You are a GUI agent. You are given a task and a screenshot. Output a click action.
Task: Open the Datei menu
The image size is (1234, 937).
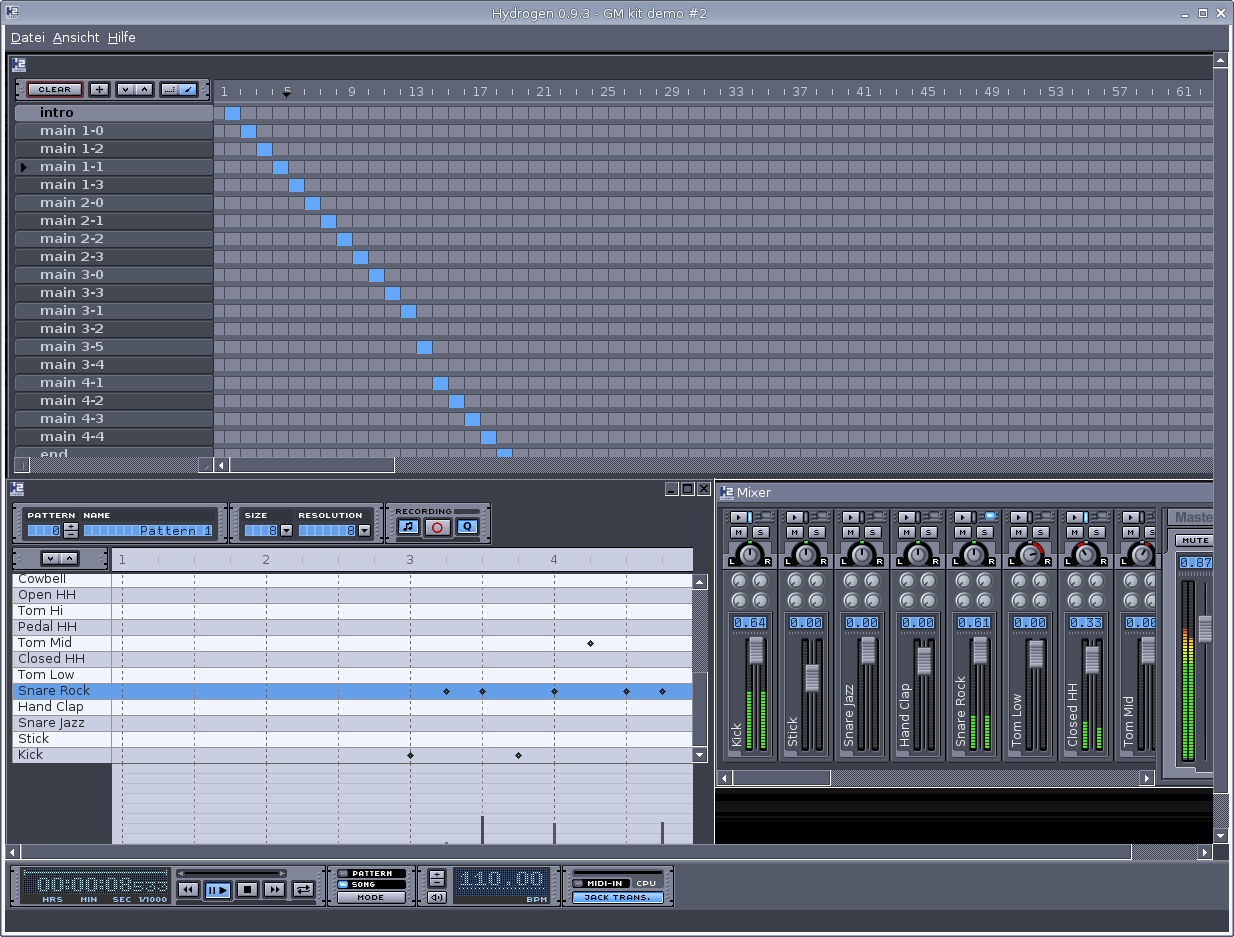click(28, 37)
